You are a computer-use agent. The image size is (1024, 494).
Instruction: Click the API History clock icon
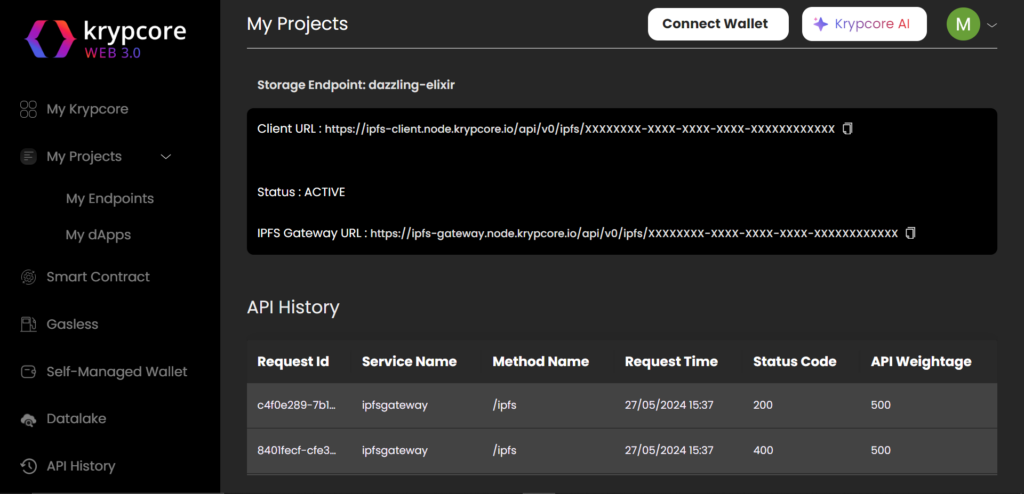[28, 466]
